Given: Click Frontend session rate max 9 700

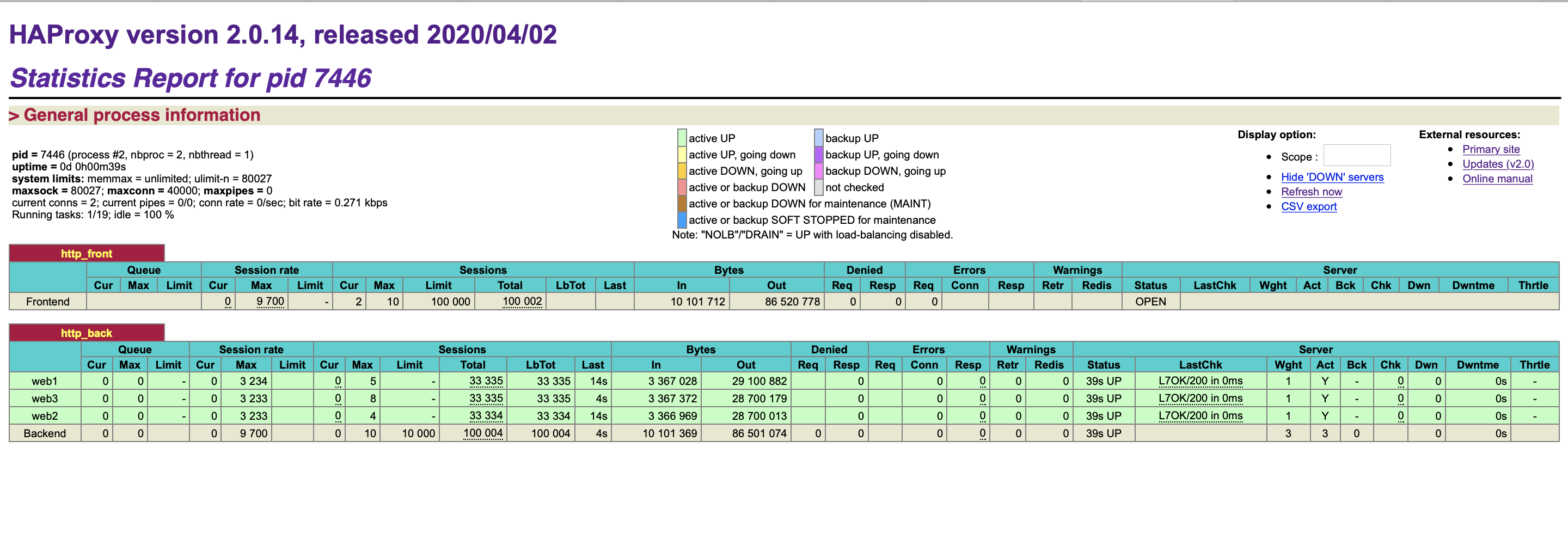Looking at the screenshot, I should point(270,301).
